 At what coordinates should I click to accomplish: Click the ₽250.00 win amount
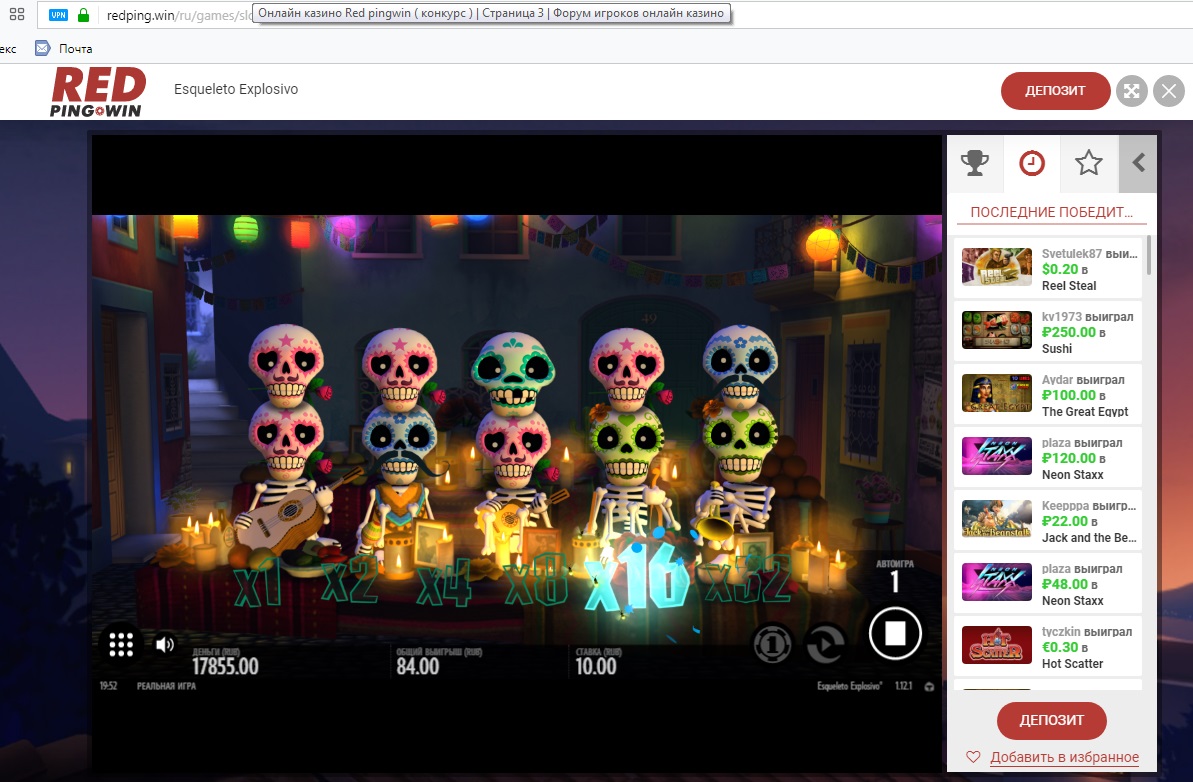point(1068,332)
